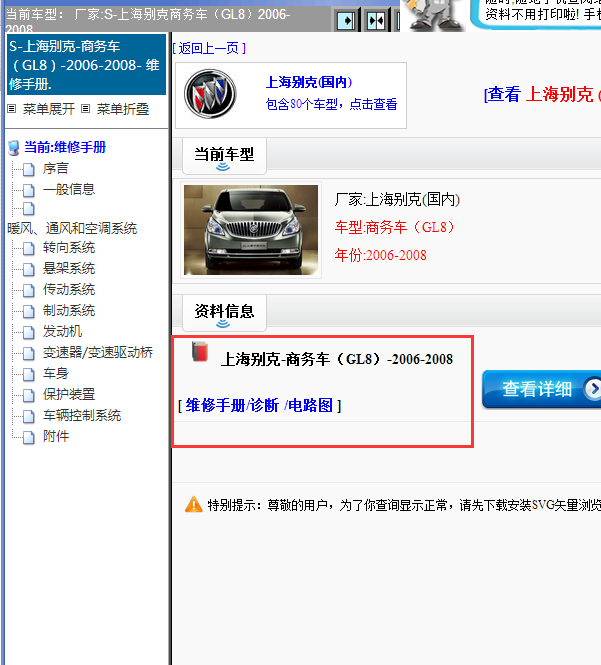The height and width of the screenshot is (665, 601).
Task: Select the 资料信息 tab
Action: click(224, 313)
